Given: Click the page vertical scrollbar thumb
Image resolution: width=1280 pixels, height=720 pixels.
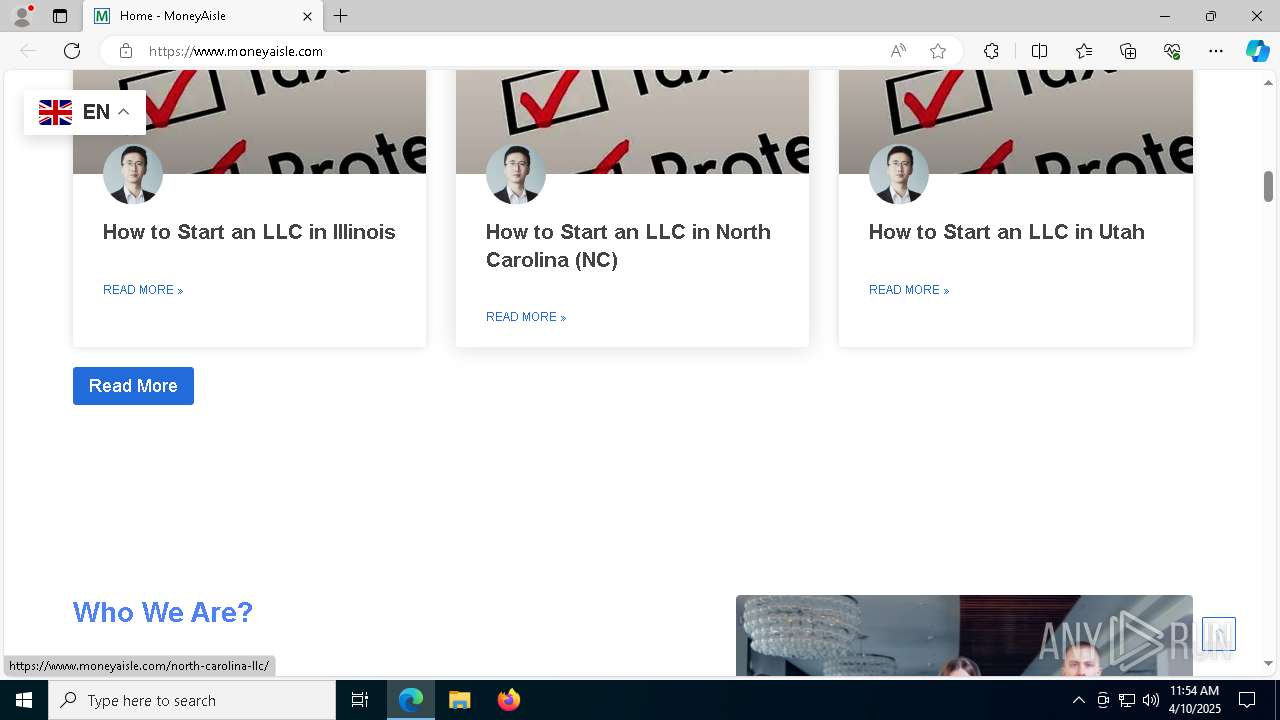Looking at the screenshot, I should pyautogui.click(x=1268, y=186).
